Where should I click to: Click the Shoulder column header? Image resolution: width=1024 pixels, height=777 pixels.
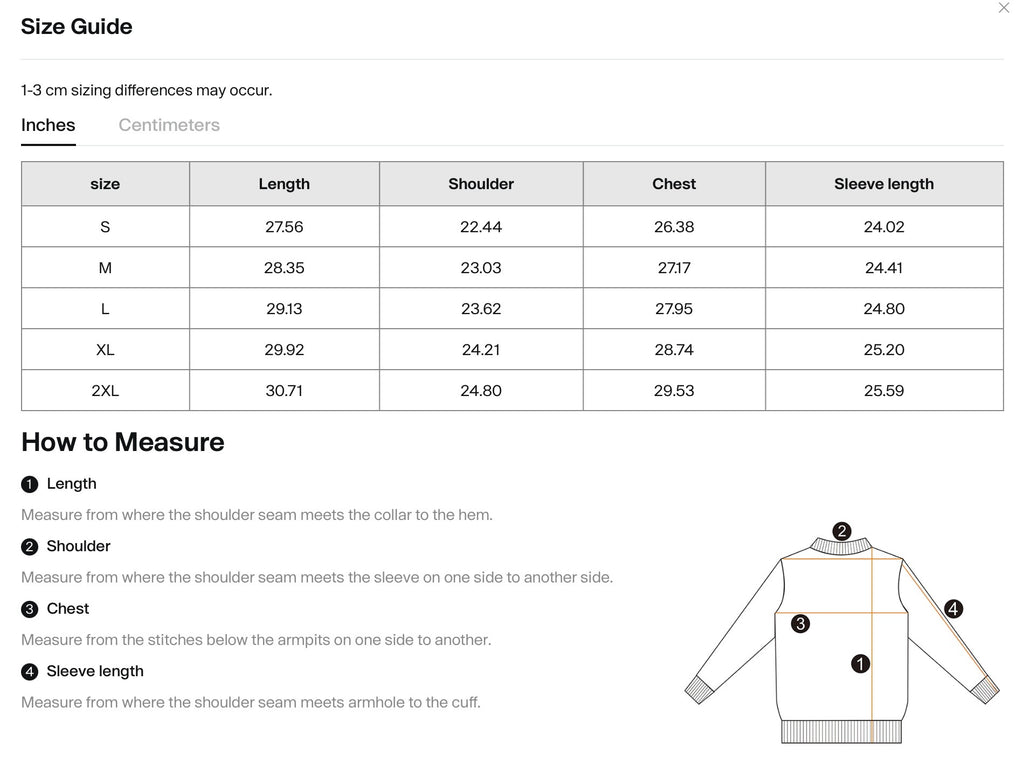coord(481,184)
